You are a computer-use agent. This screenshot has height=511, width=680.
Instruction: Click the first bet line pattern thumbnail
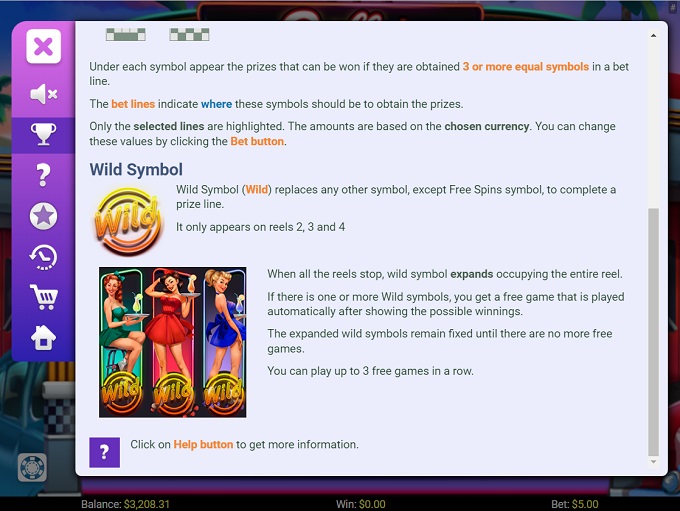[x=126, y=35]
